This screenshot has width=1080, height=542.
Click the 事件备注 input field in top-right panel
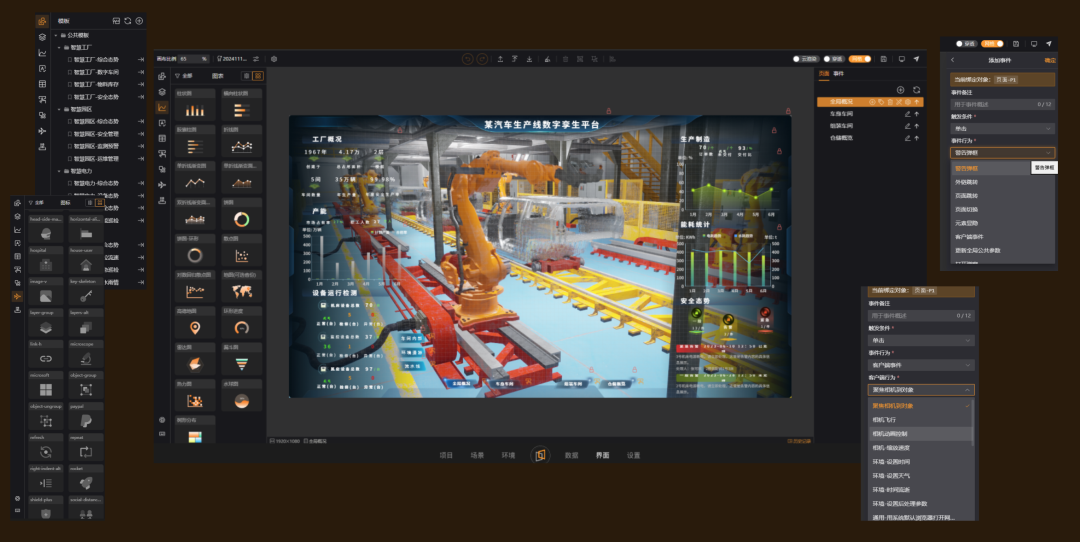[x=1002, y=104]
